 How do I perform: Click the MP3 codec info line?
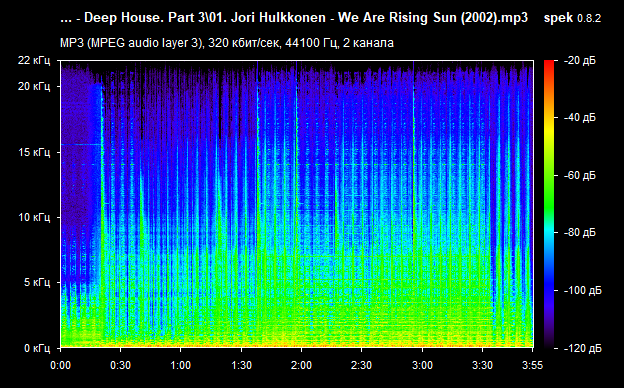[x=227, y=43]
